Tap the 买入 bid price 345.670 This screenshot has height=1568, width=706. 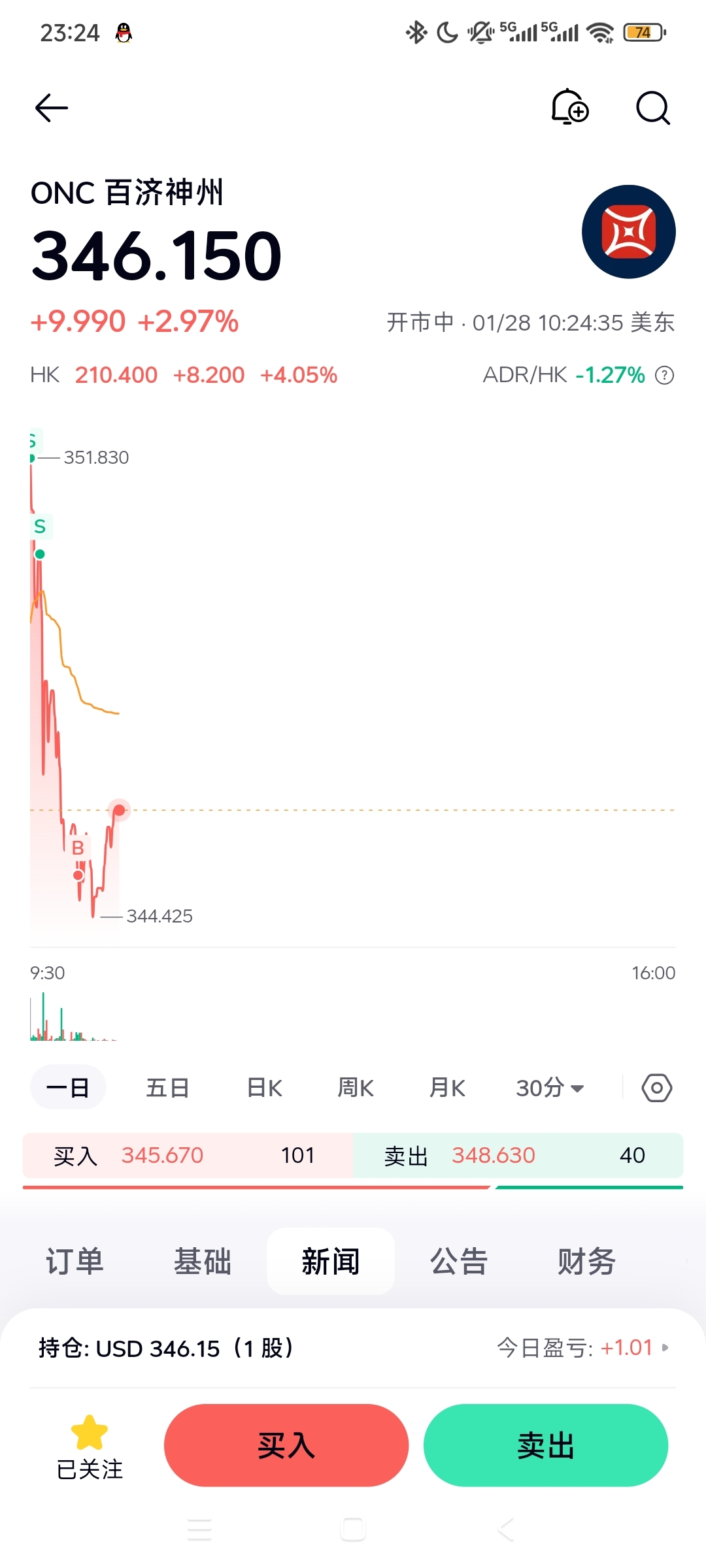pos(162,1155)
